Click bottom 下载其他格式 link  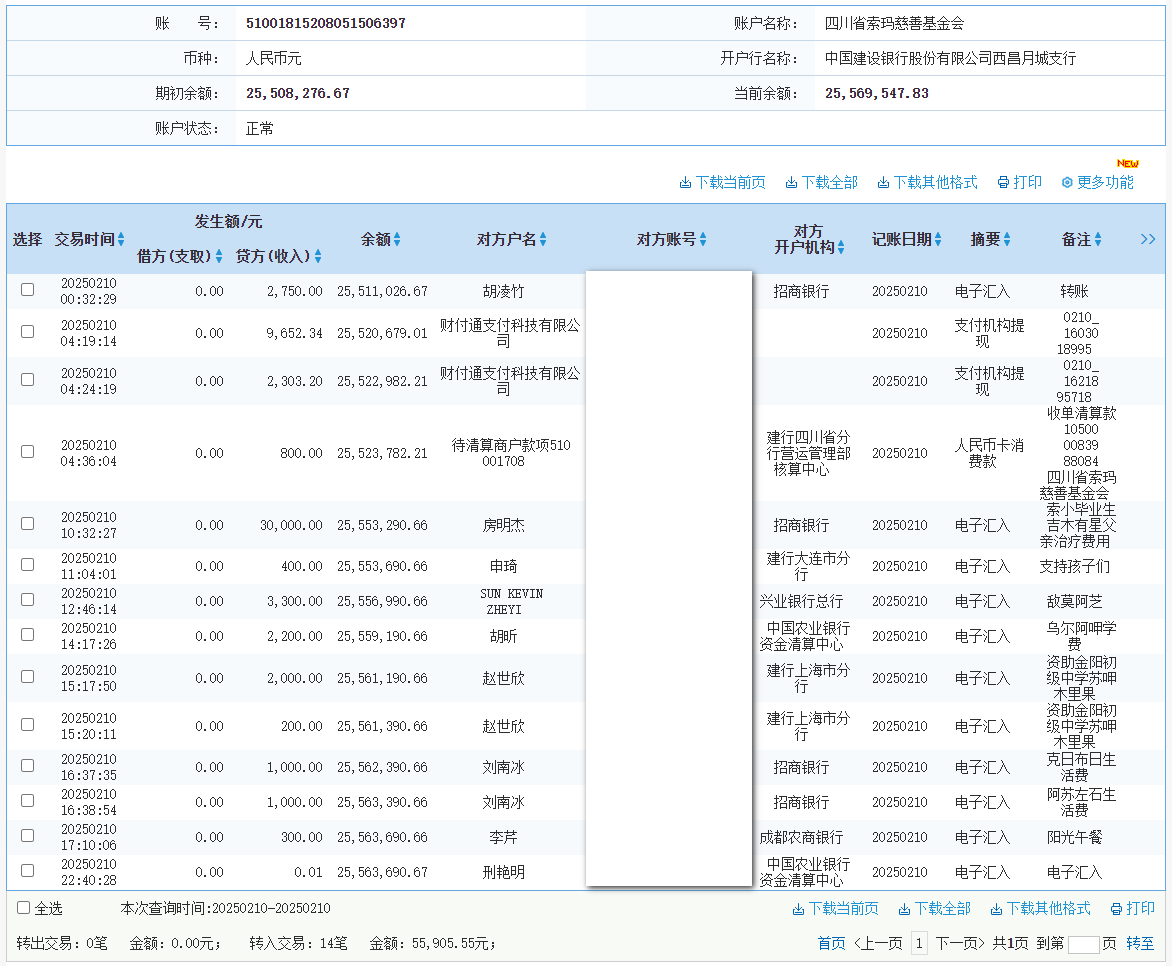[1049, 908]
